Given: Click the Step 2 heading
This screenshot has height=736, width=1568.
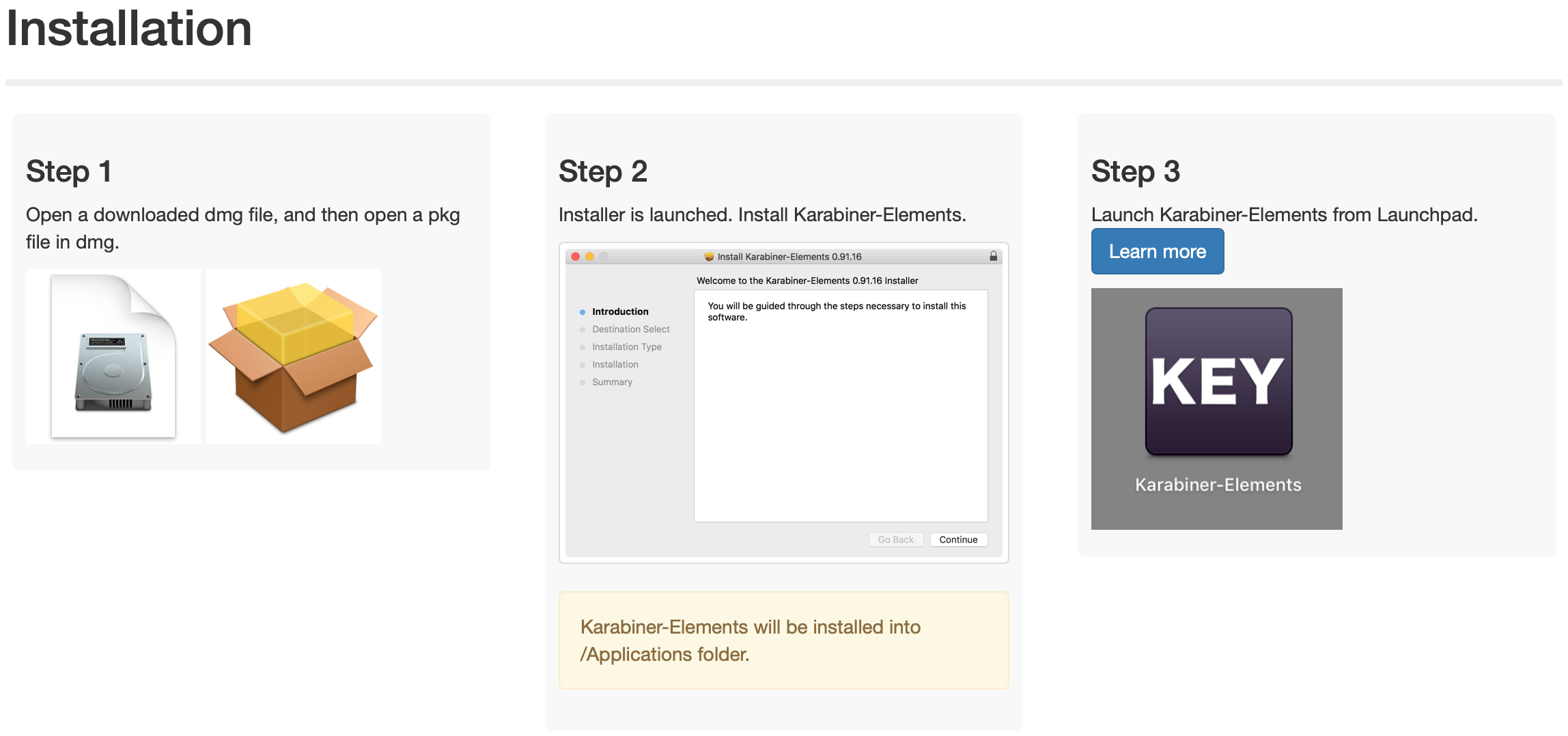Looking at the screenshot, I should [x=603, y=171].
